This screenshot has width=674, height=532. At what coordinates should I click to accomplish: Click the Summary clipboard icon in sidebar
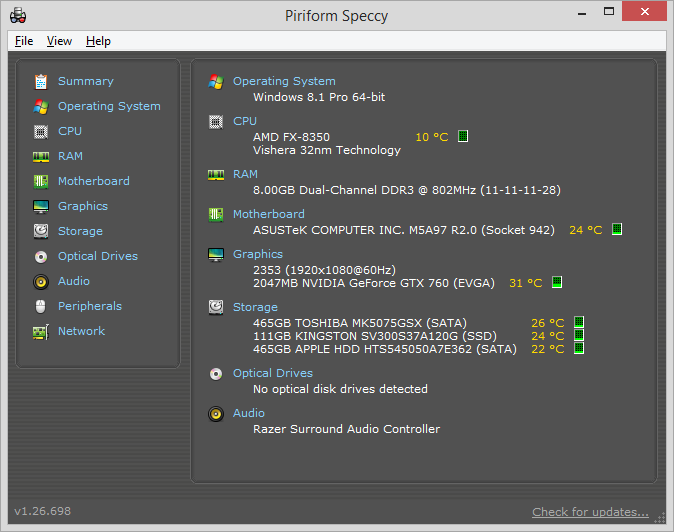(x=41, y=81)
